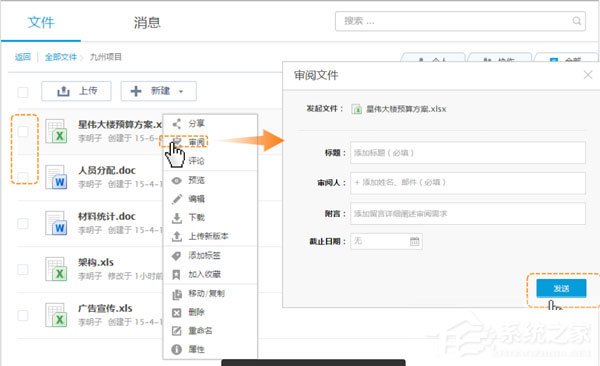The image size is (600, 366).
Task: Check the box for 广告宣传.xls
Action: pyautogui.click(x=23, y=315)
